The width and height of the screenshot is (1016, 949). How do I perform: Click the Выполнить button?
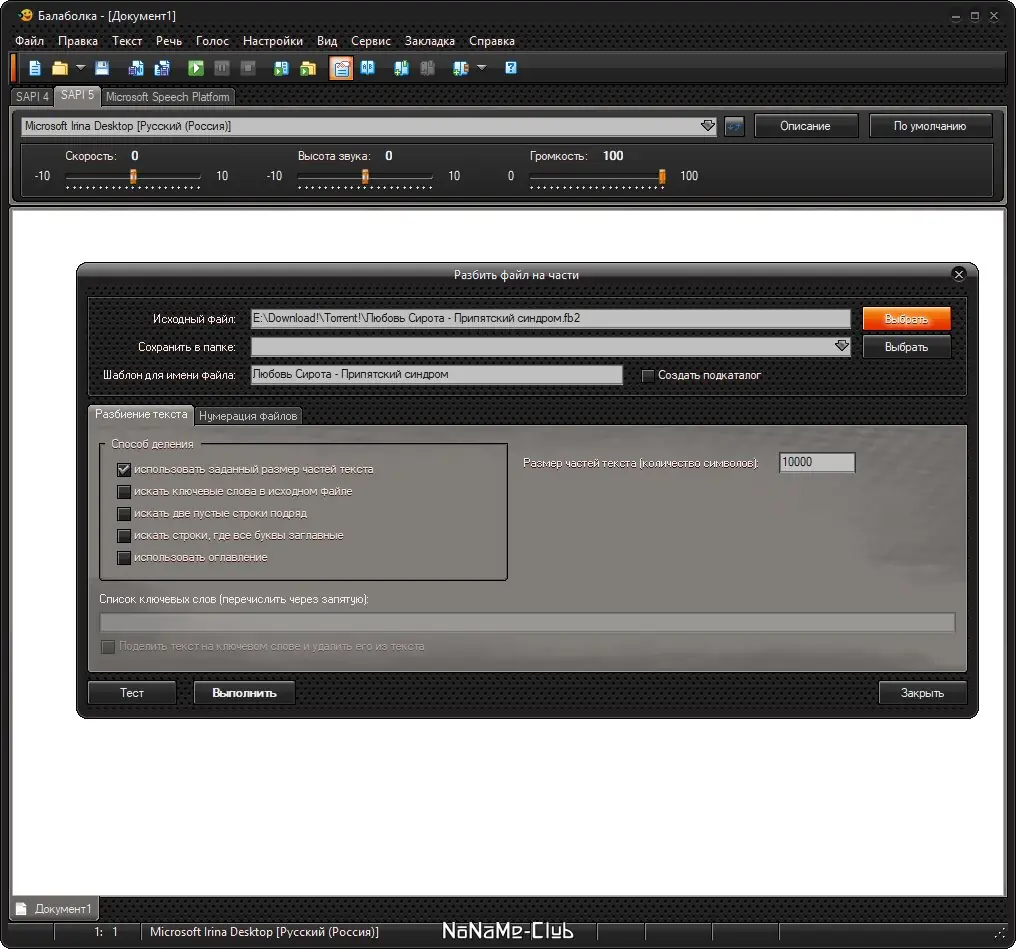[x=244, y=693]
